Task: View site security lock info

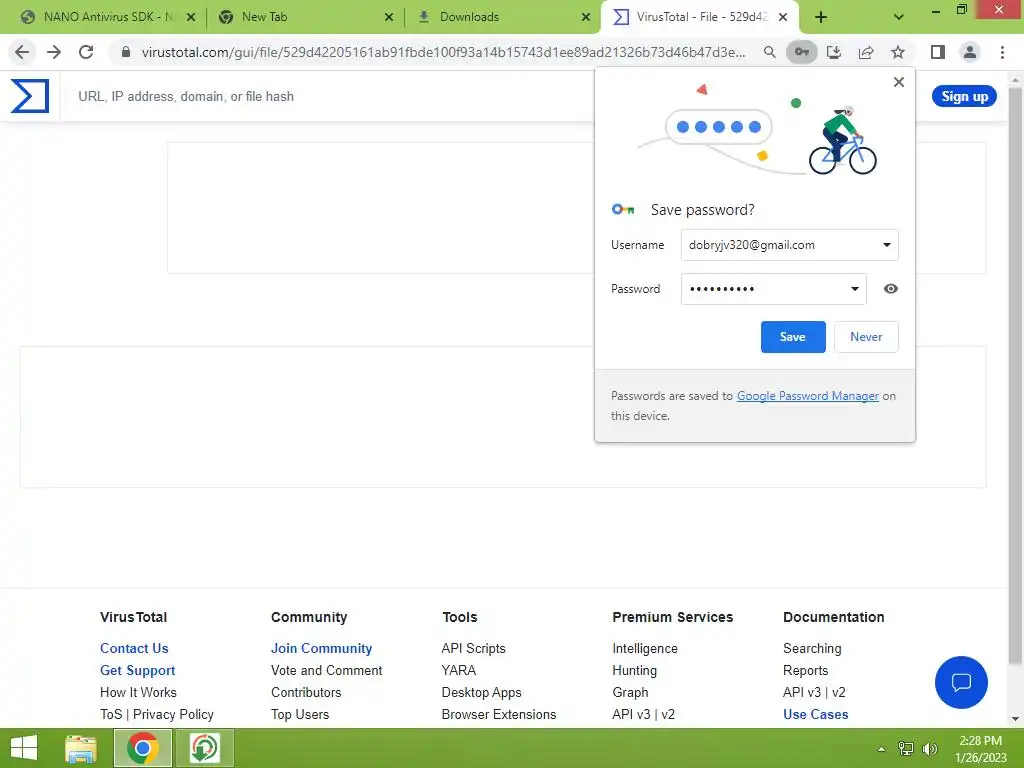Action: (126, 52)
